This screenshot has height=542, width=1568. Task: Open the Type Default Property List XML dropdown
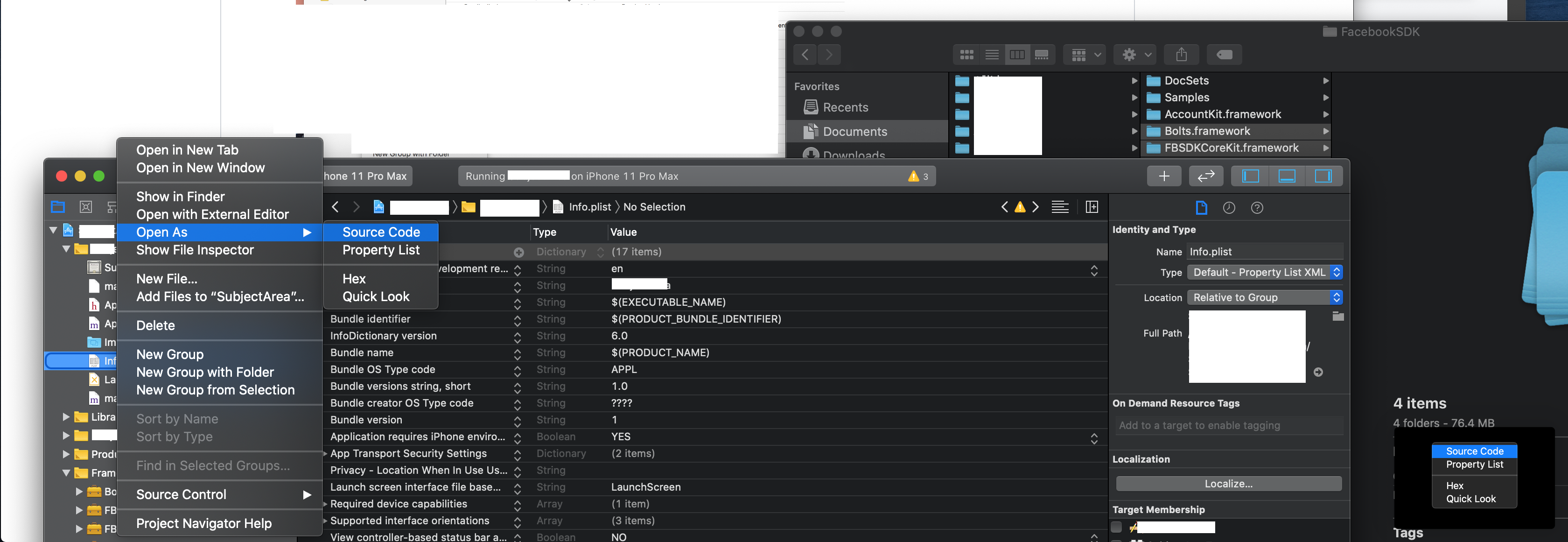[1264, 272]
